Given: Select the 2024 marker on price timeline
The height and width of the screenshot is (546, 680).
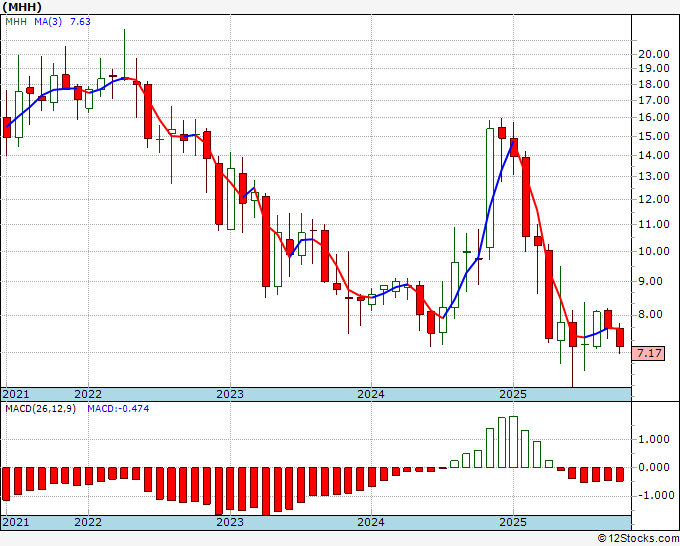Looking at the screenshot, I should [x=371, y=394].
